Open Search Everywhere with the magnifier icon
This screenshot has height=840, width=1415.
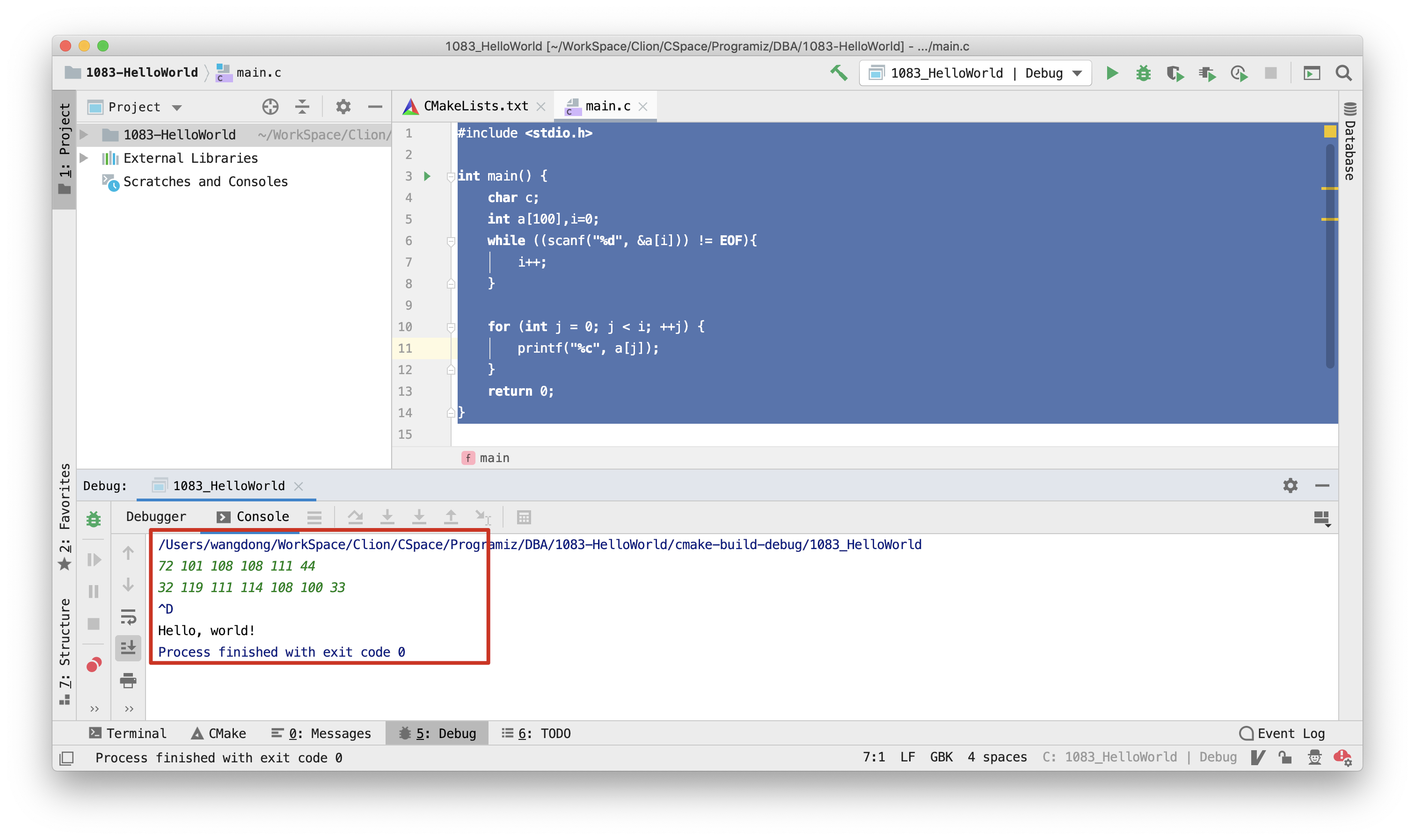[x=1344, y=72]
